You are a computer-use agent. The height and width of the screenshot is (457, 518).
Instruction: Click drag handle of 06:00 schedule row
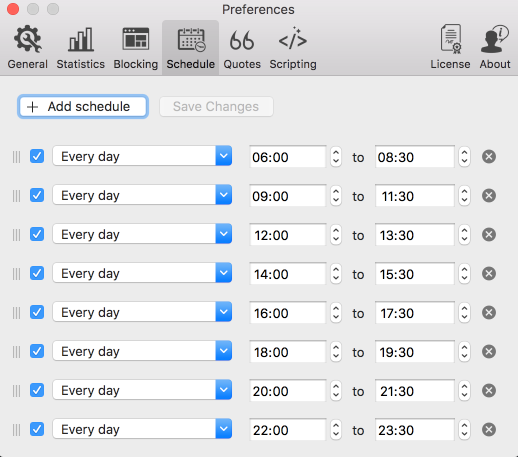(16, 157)
